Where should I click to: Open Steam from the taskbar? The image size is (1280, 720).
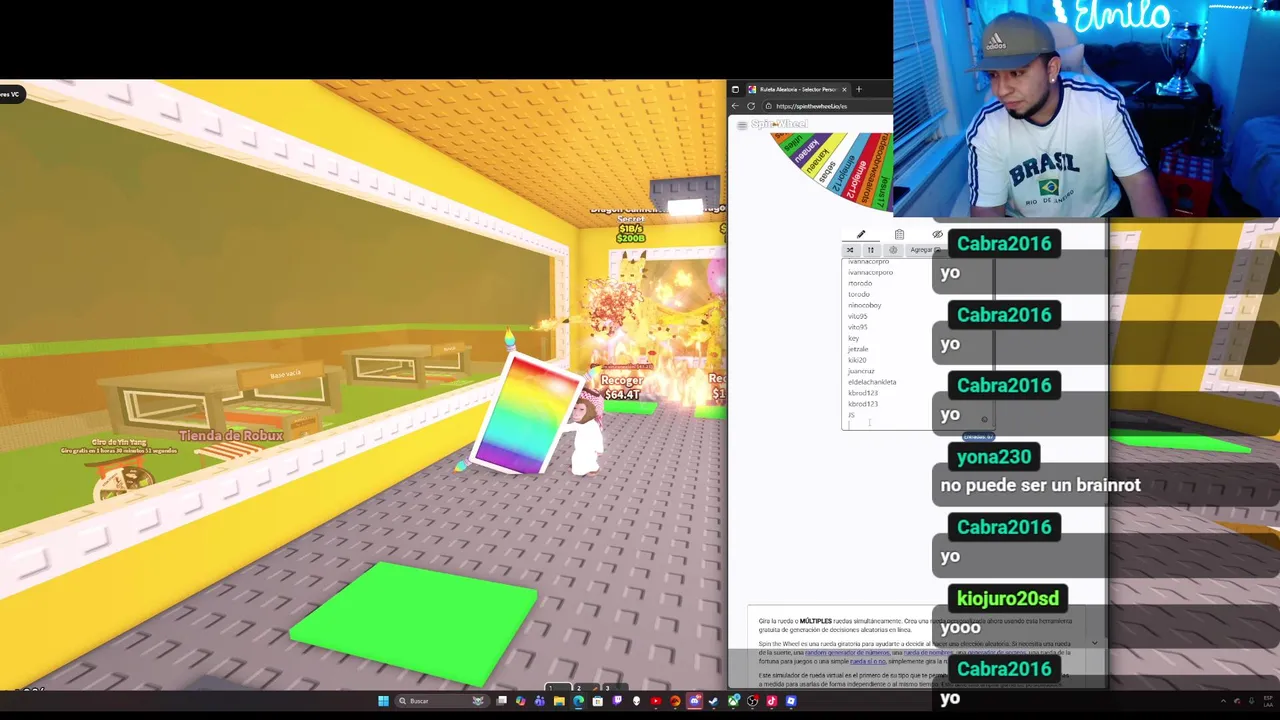(713, 701)
